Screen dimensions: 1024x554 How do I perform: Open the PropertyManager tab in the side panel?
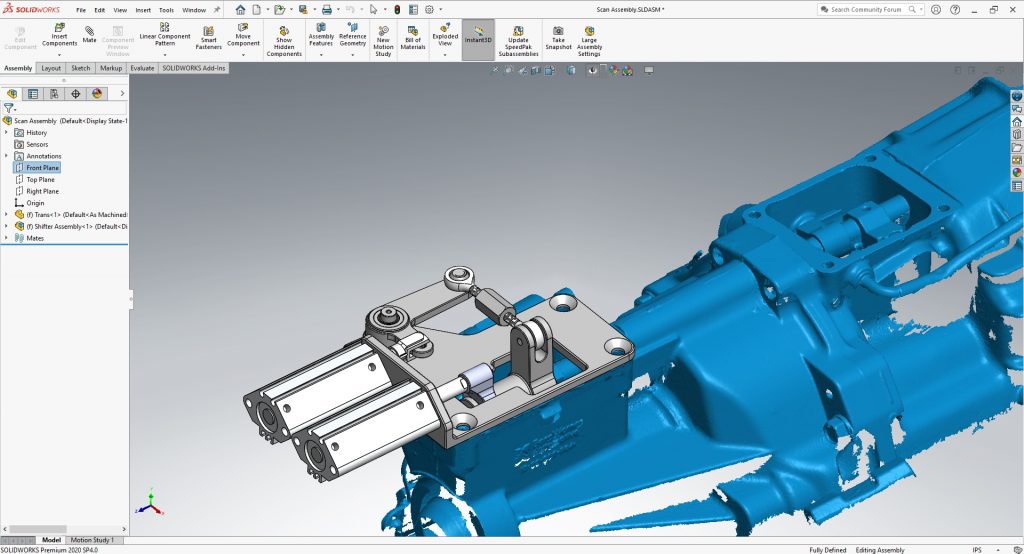coord(33,94)
